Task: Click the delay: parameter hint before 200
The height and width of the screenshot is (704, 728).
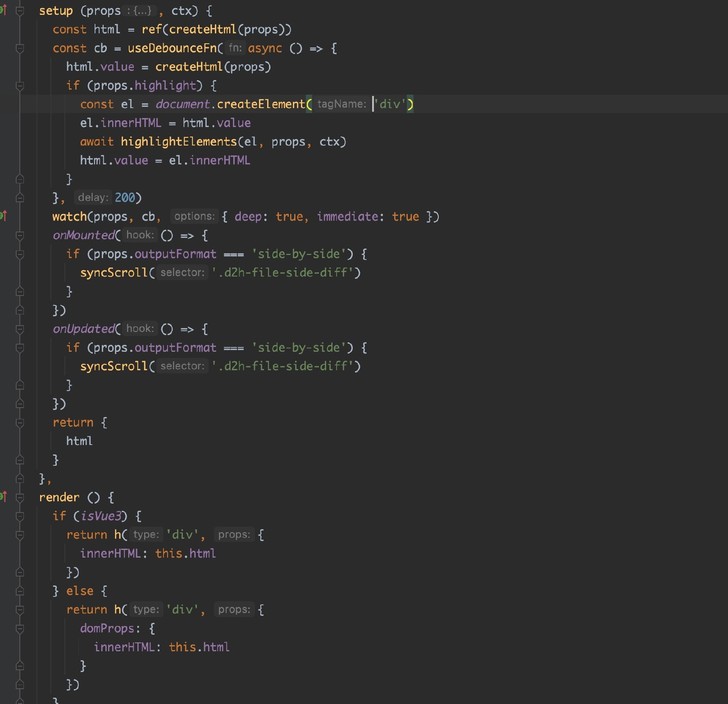Action: (93, 198)
